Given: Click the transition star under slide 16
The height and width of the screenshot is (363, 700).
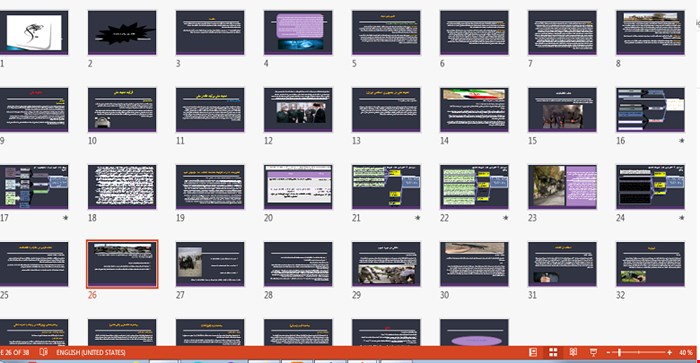Looking at the screenshot, I should 681,141.
